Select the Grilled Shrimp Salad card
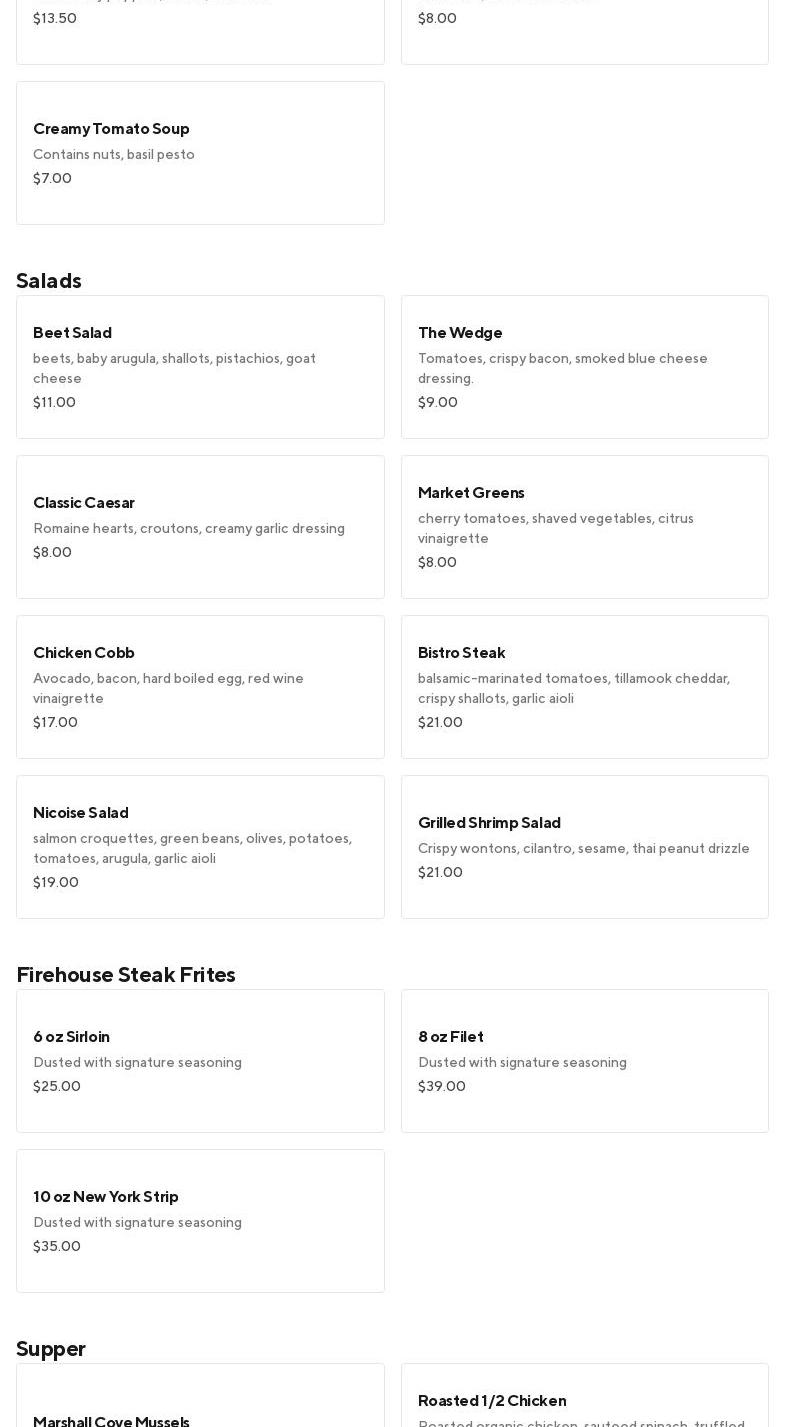Image resolution: width=785 pixels, height=1427 pixels. (x=584, y=847)
